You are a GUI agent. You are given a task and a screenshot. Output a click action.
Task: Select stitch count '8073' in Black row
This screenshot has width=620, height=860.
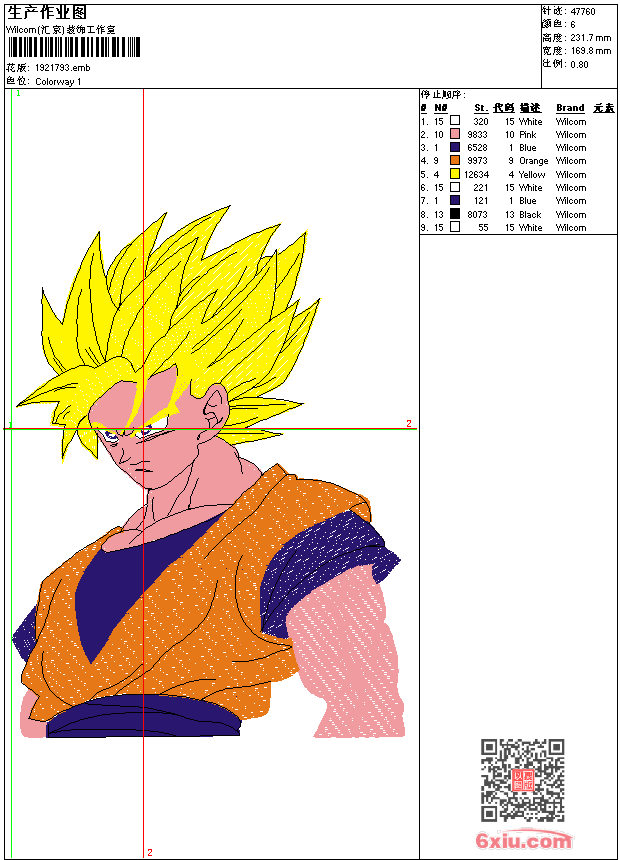[477, 215]
